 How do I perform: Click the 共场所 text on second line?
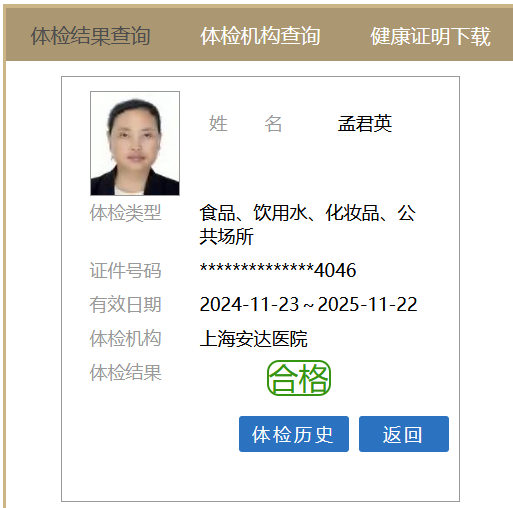(227, 236)
